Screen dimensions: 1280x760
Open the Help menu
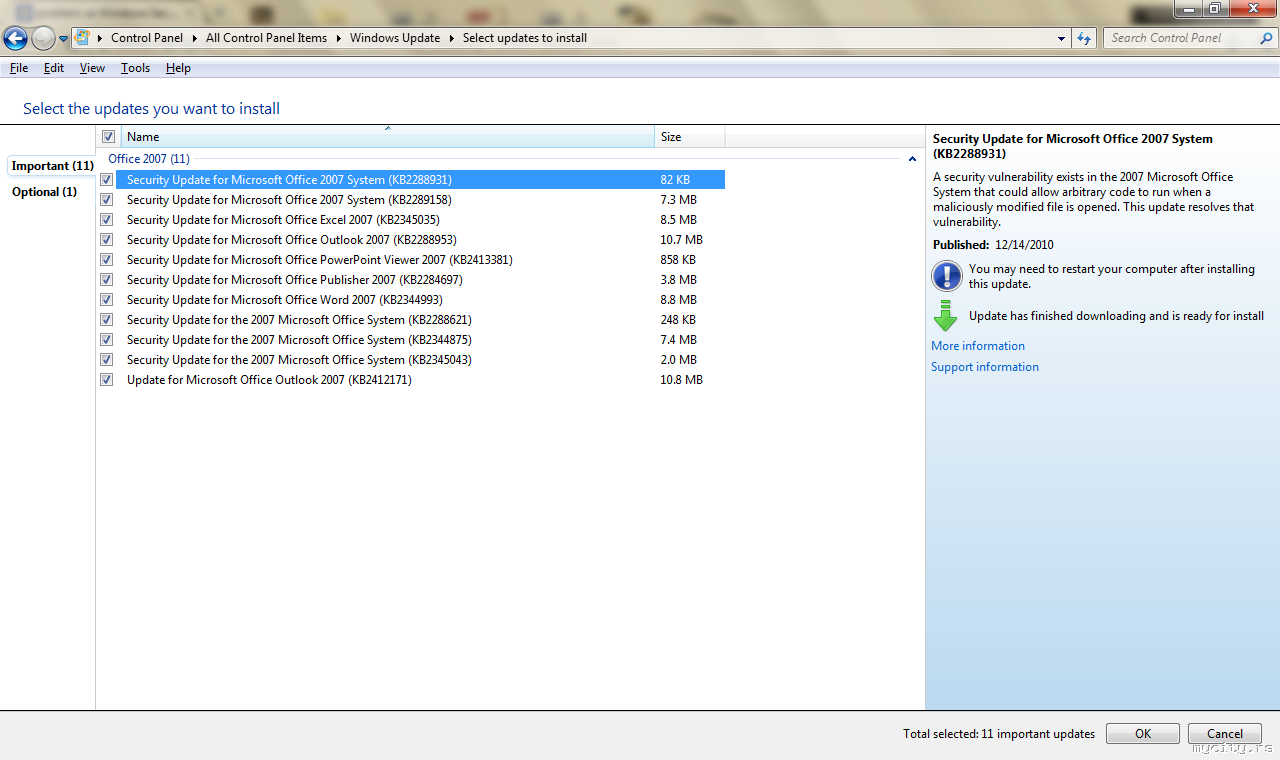[x=178, y=68]
